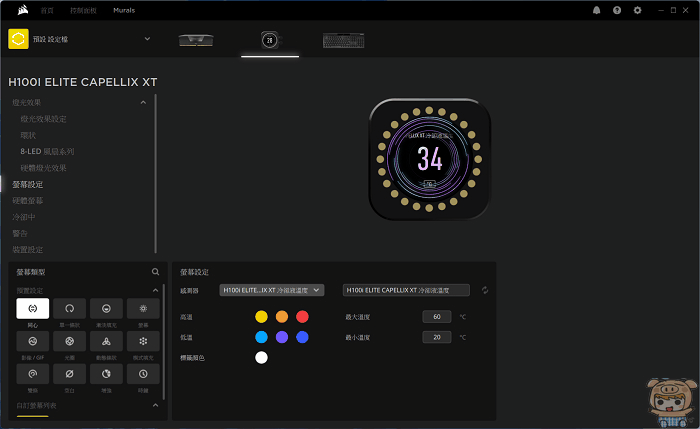Select the 同心 concentric screen type
This screenshot has width=700, height=429.
coord(33,308)
